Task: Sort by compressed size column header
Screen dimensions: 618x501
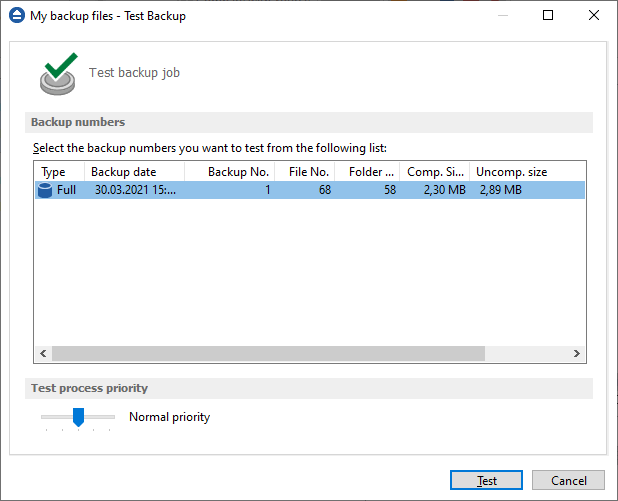Action: [434, 172]
